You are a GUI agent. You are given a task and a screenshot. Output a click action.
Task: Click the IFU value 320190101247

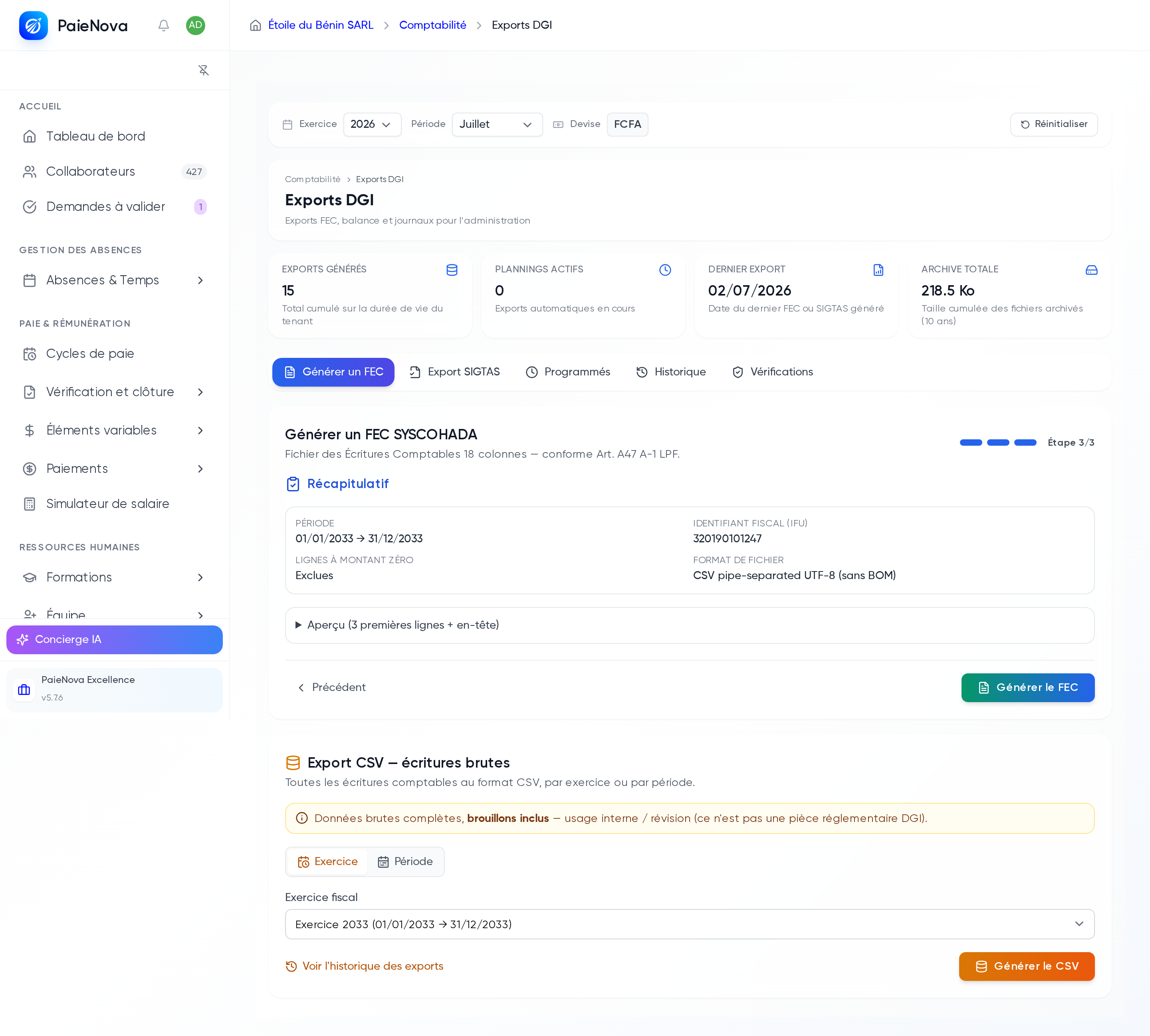[727, 538]
